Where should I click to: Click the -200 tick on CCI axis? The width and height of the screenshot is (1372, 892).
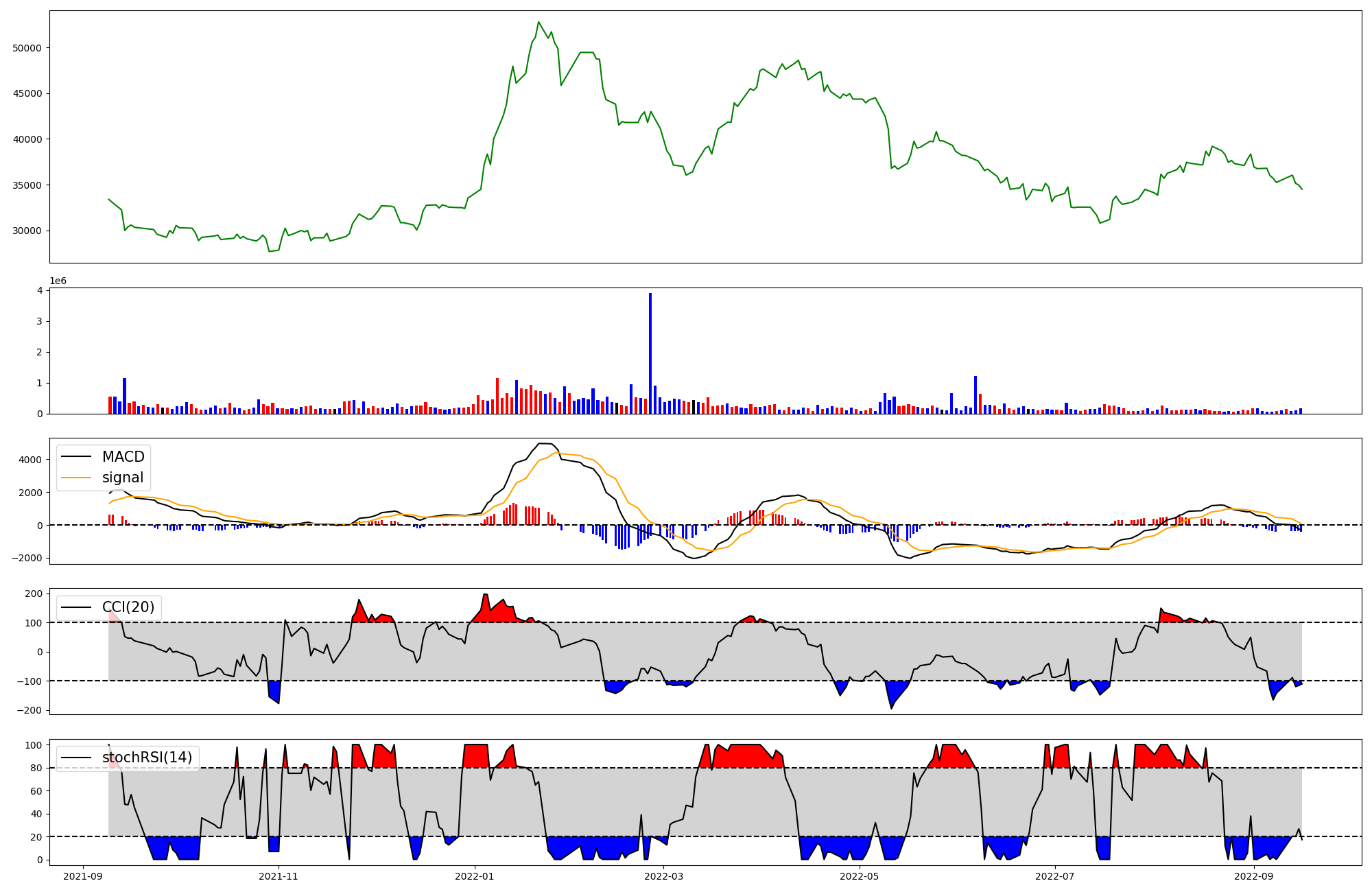(30, 711)
